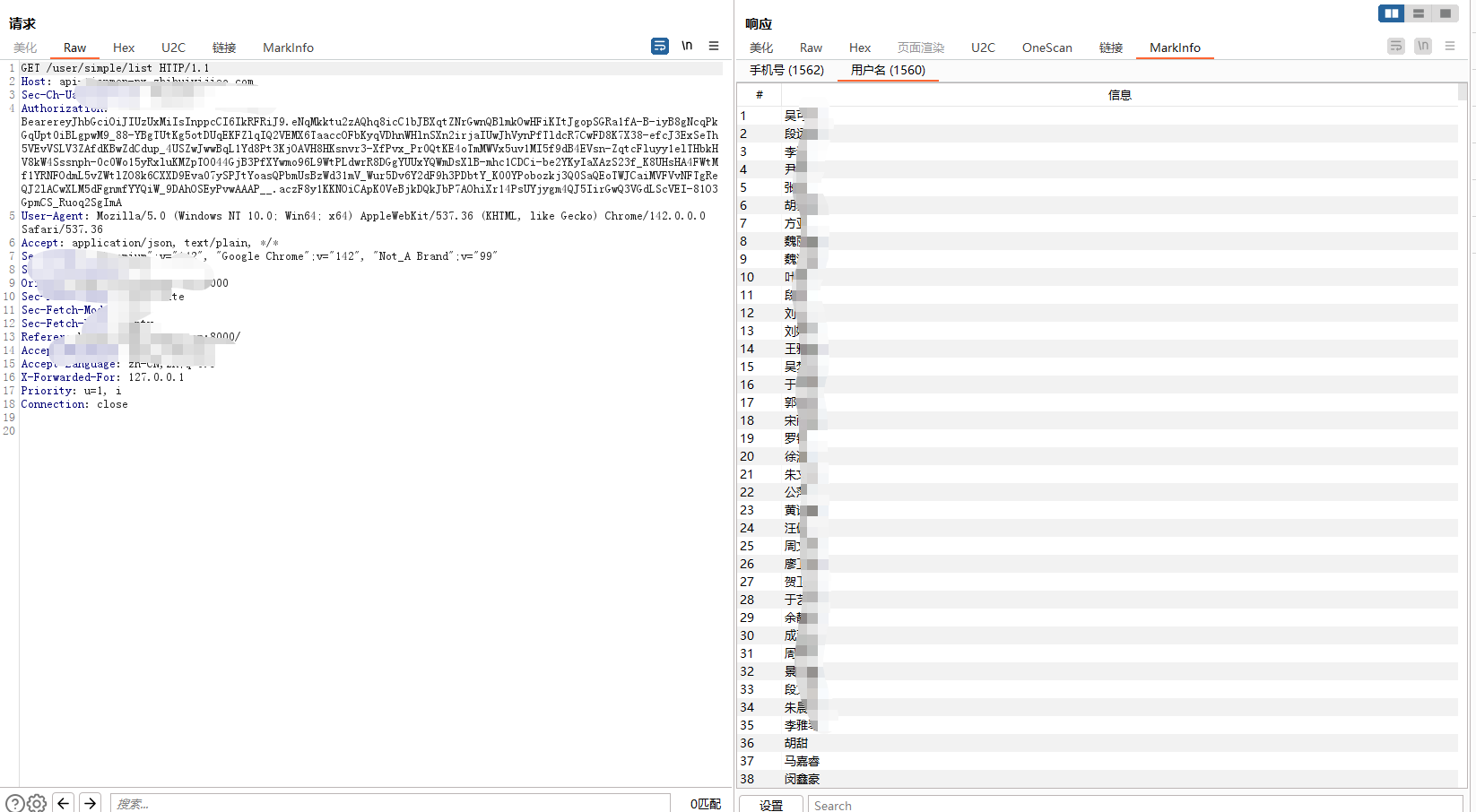Open the help question mark icon
The height and width of the screenshot is (812, 1476).
(x=15, y=804)
